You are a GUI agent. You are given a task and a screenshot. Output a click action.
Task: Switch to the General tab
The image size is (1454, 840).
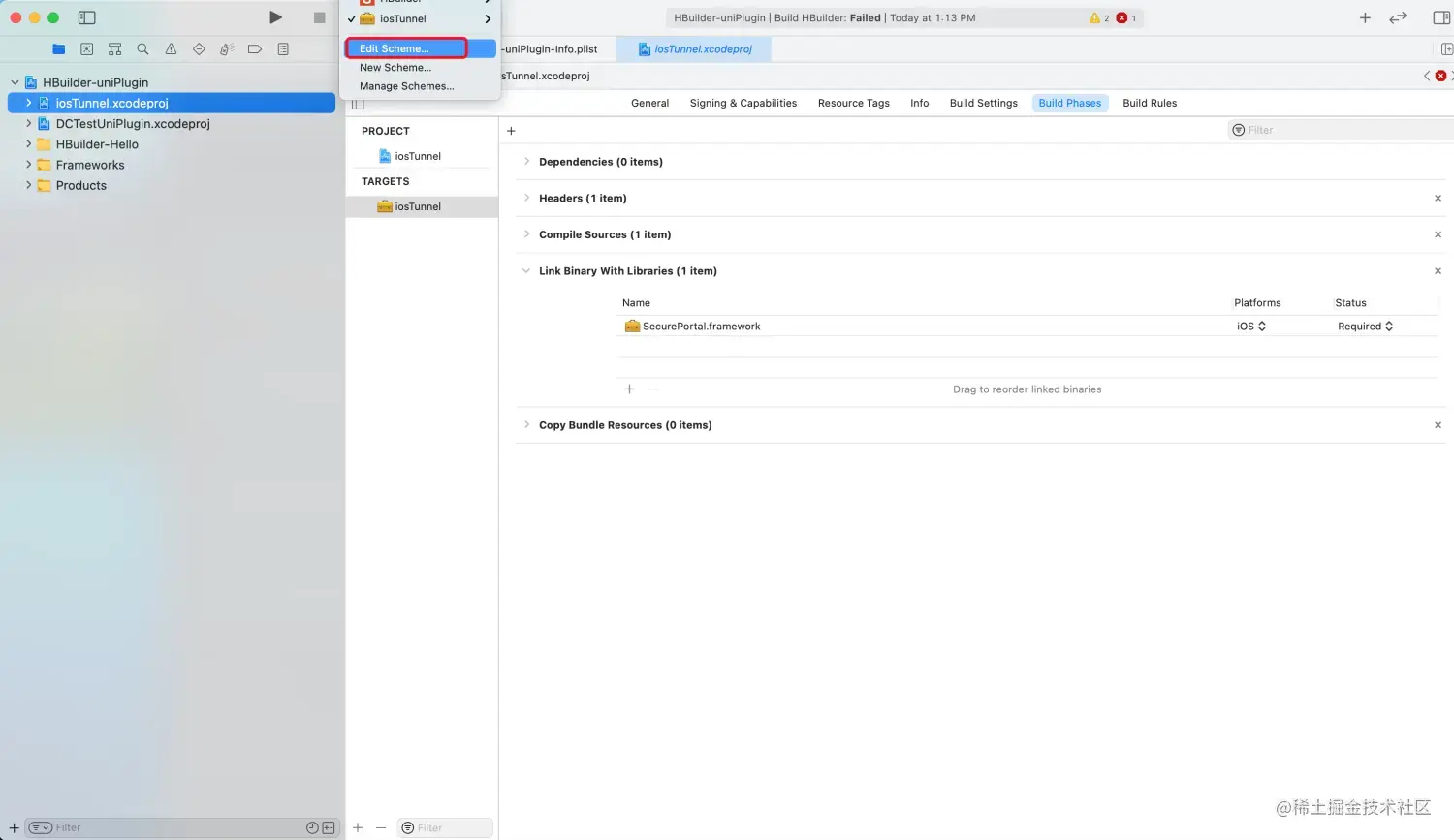click(649, 104)
